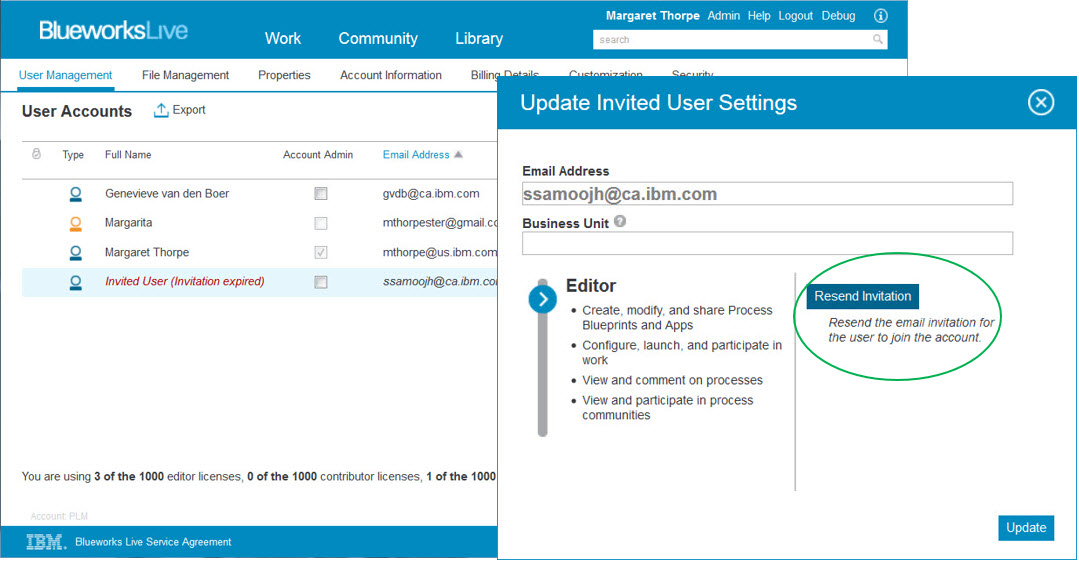
Task: Click the Export upload icon
Action: click(x=160, y=110)
